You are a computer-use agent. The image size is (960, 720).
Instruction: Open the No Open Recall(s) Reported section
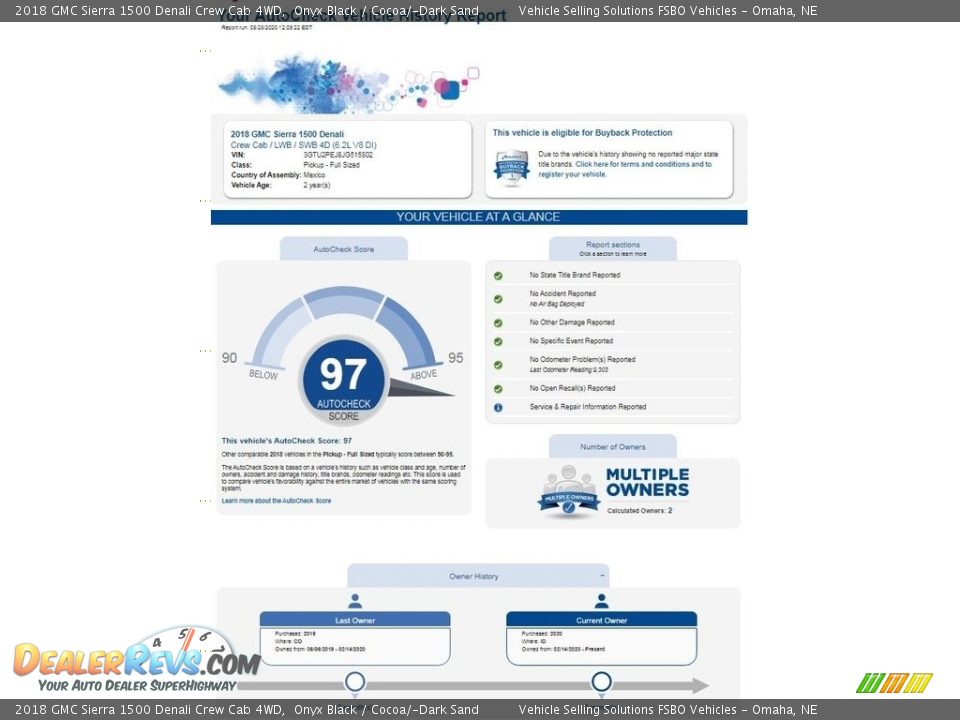(572, 388)
